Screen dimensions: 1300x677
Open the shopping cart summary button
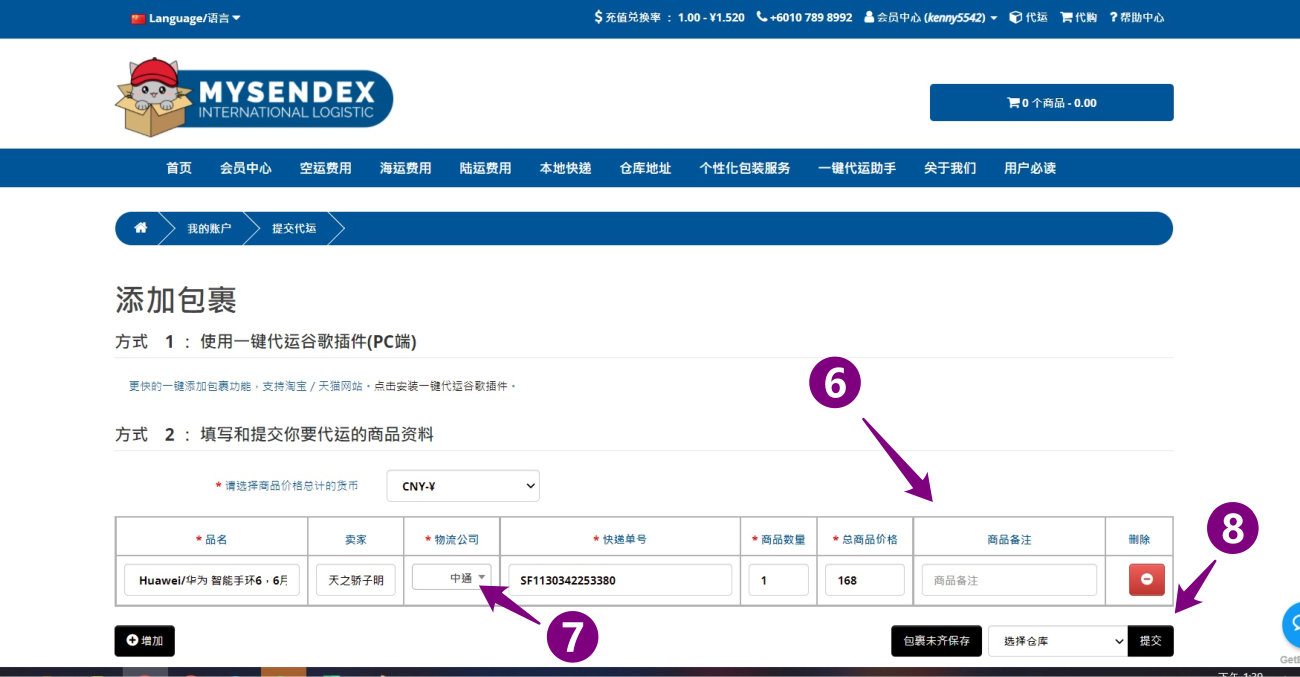point(1051,103)
